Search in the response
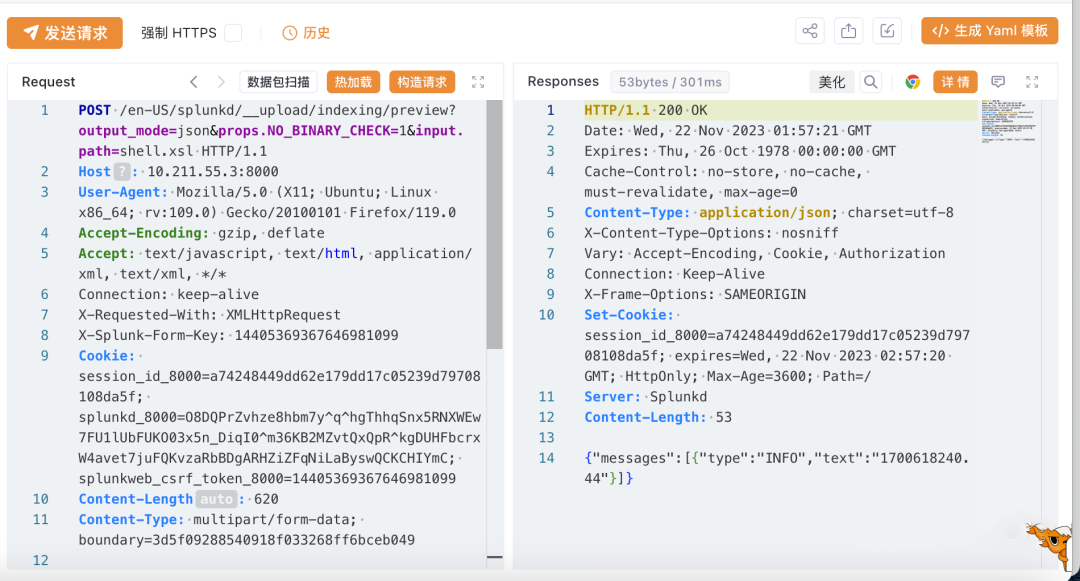The height and width of the screenshot is (581, 1080). [871, 82]
